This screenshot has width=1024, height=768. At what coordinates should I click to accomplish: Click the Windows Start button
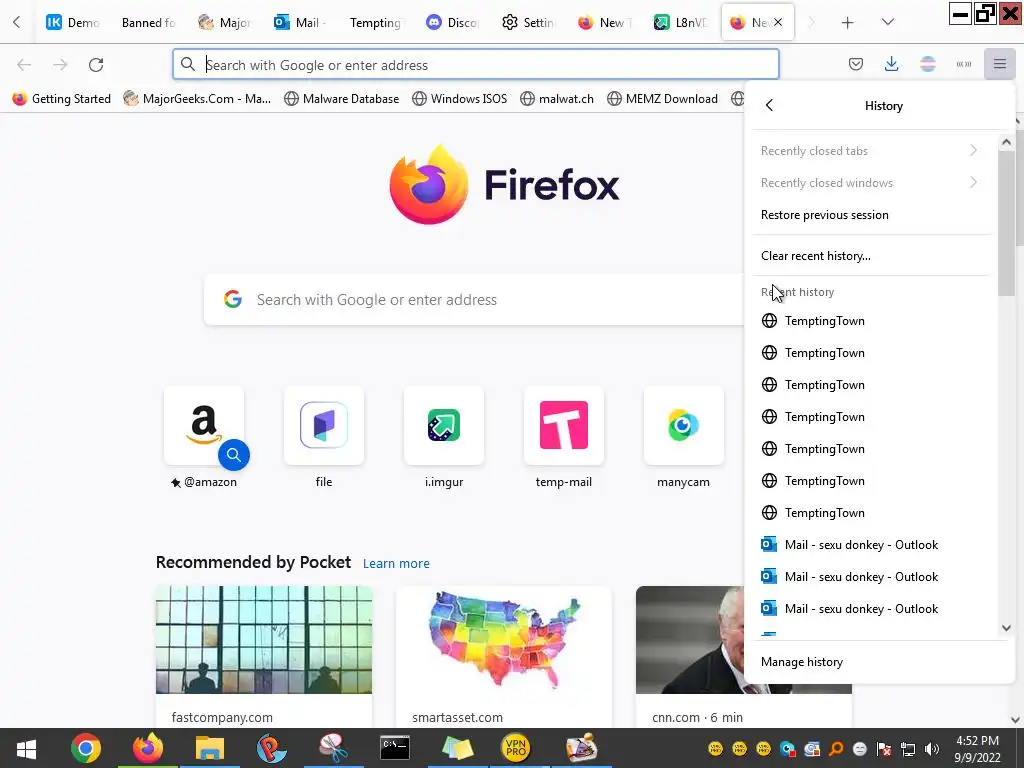(26, 748)
